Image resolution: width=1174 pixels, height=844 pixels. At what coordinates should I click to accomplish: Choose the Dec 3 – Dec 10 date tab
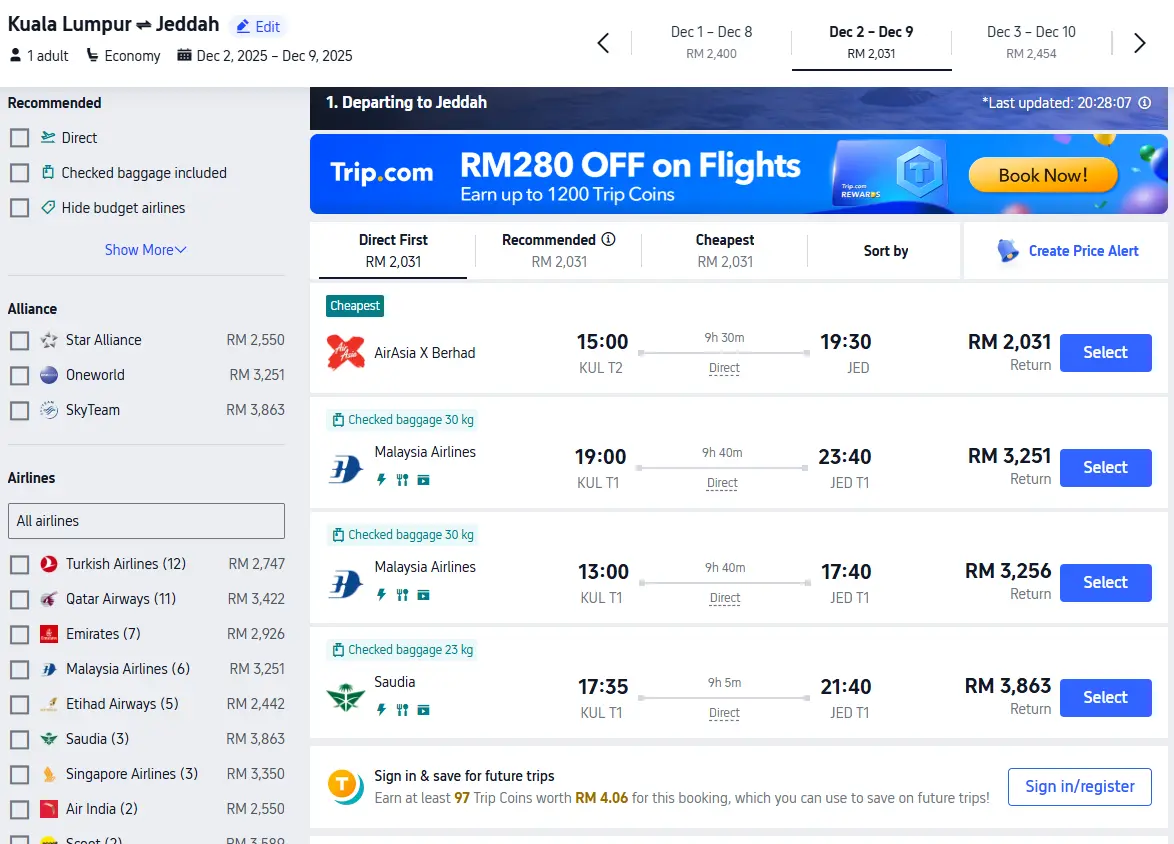(x=1031, y=42)
